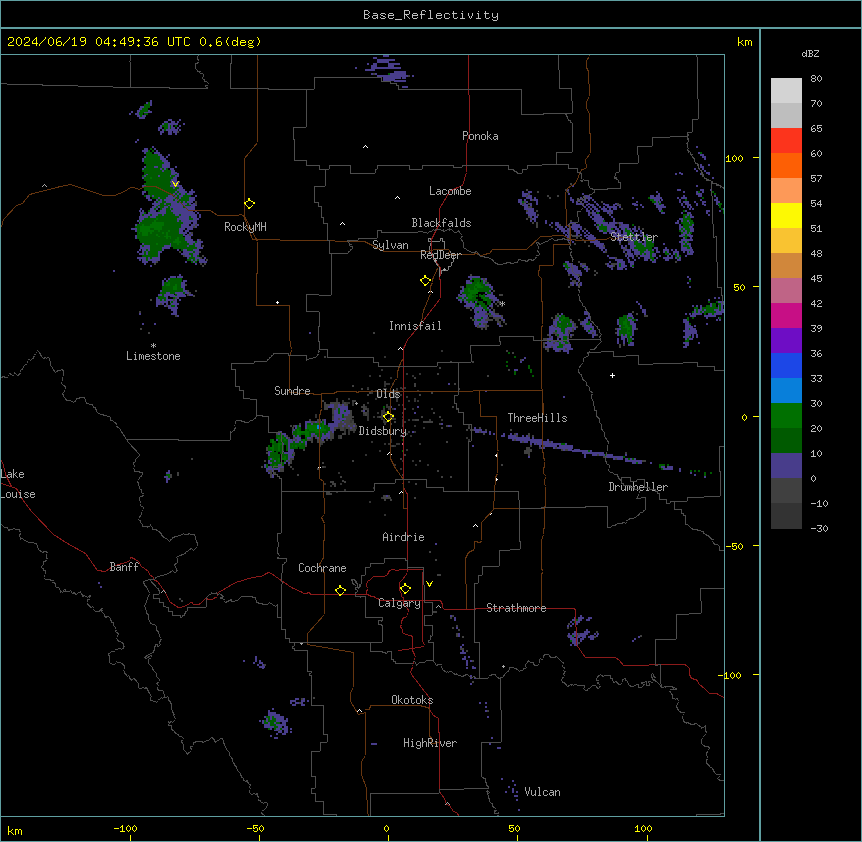Viewport: 862px width, 842px height.
Task: Click the RockyMH label
Action: tap(245, 227)
